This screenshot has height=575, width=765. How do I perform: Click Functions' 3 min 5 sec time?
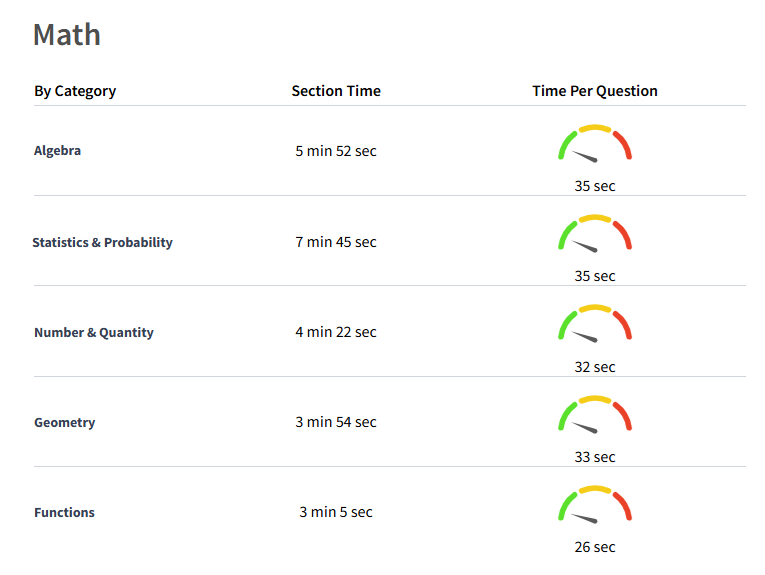336,512
